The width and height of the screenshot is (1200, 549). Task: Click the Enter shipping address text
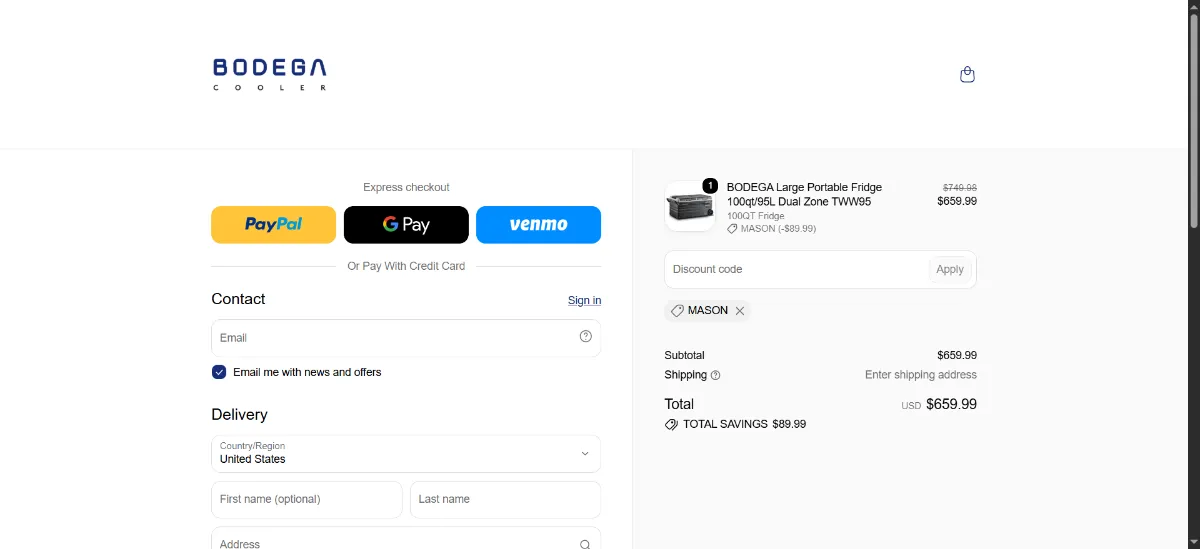pos(921,375)
